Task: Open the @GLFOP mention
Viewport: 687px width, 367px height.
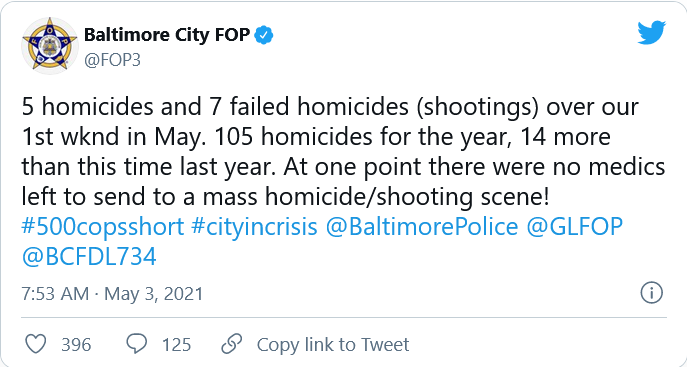Action: [x=574, y=227]
